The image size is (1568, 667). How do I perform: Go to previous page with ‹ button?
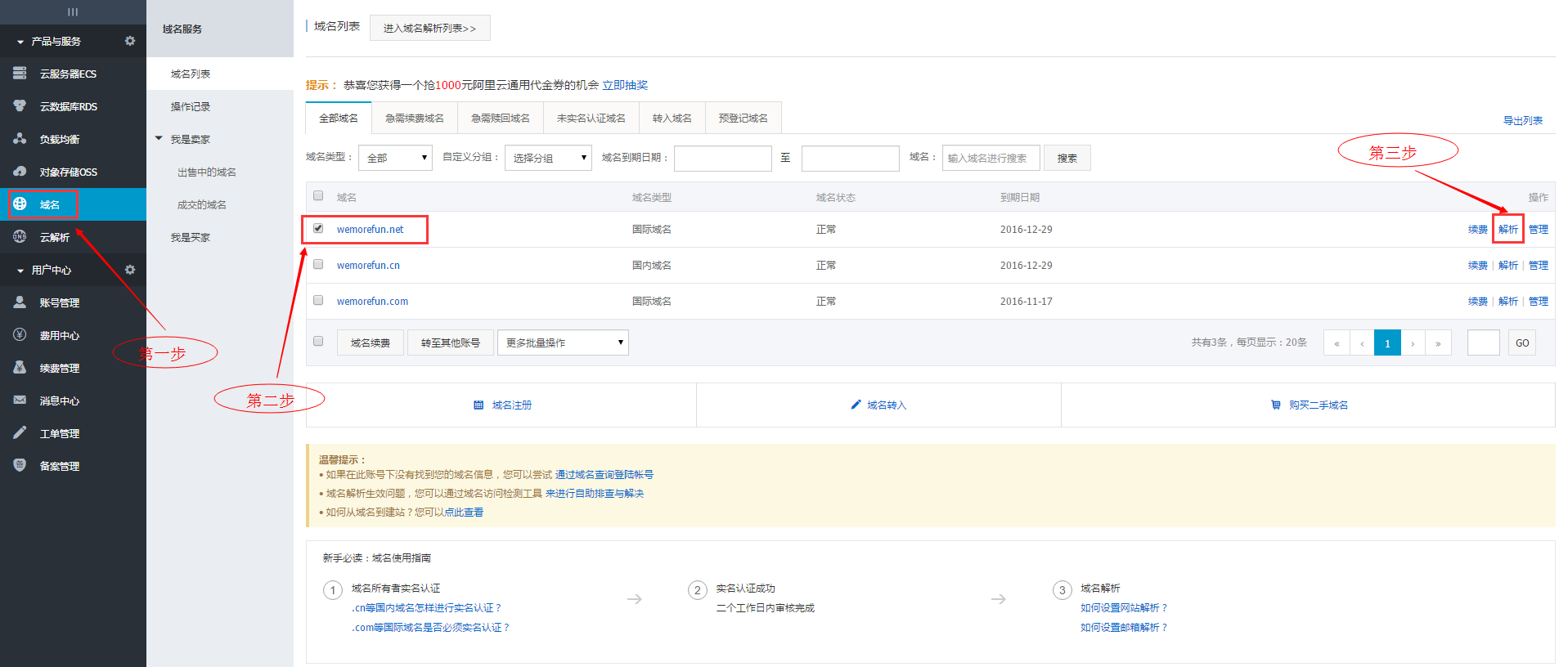point(1362,342)
